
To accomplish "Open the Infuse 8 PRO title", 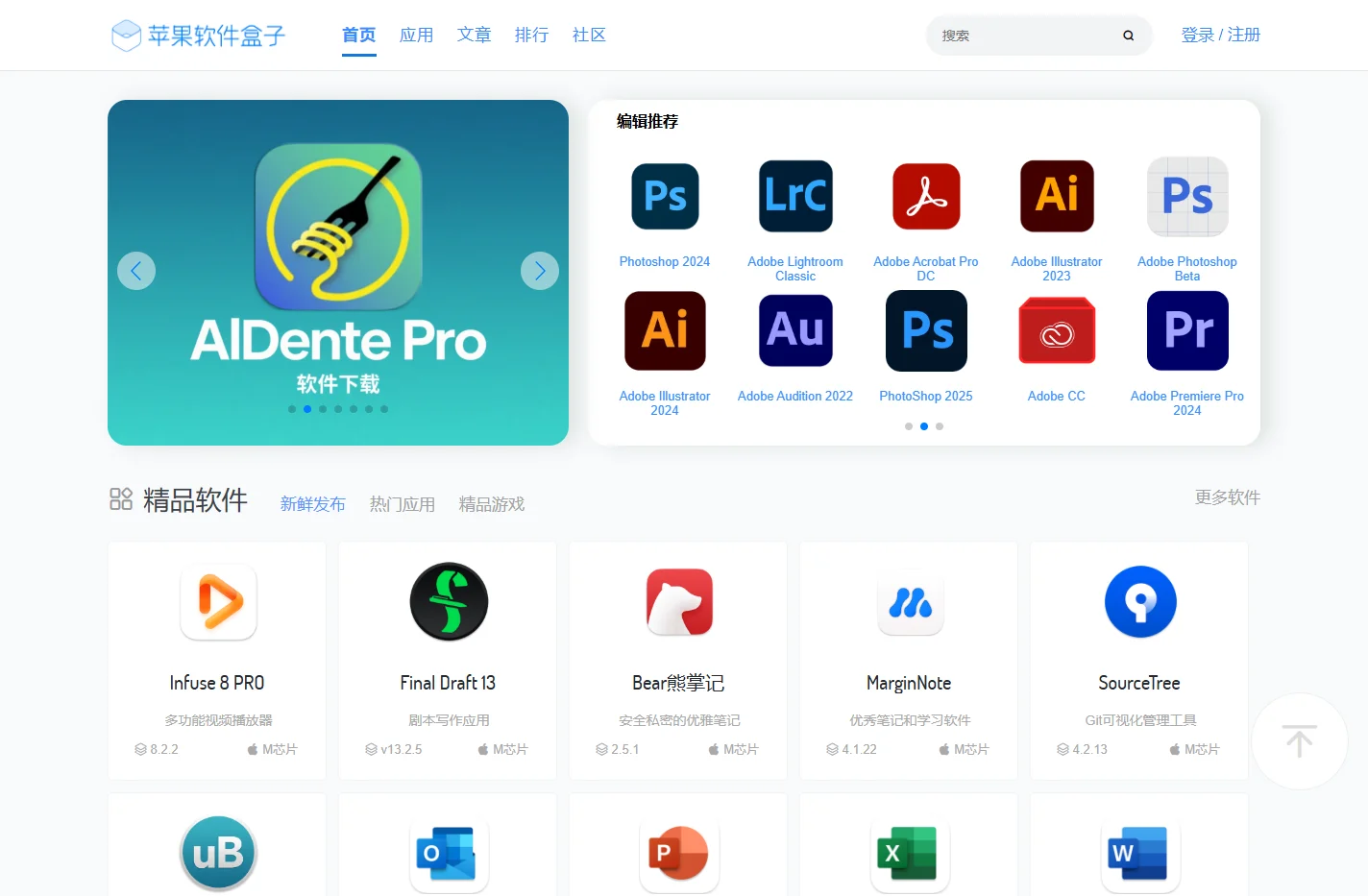I will 217,683.
